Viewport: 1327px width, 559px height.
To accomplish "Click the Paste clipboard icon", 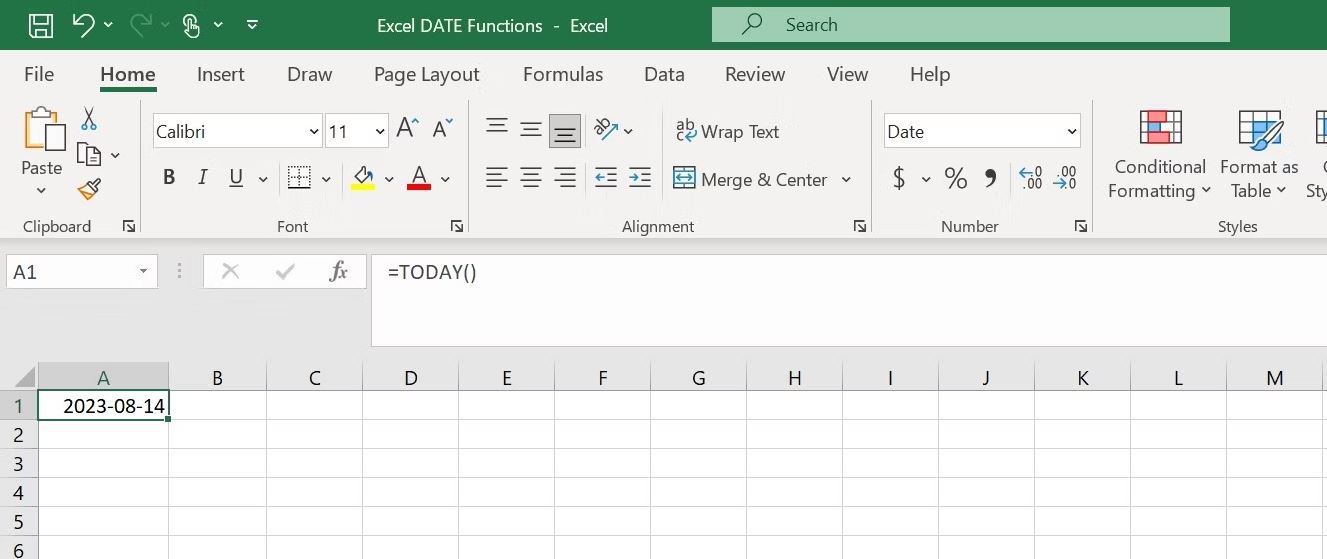I will (x=43, y=130).
